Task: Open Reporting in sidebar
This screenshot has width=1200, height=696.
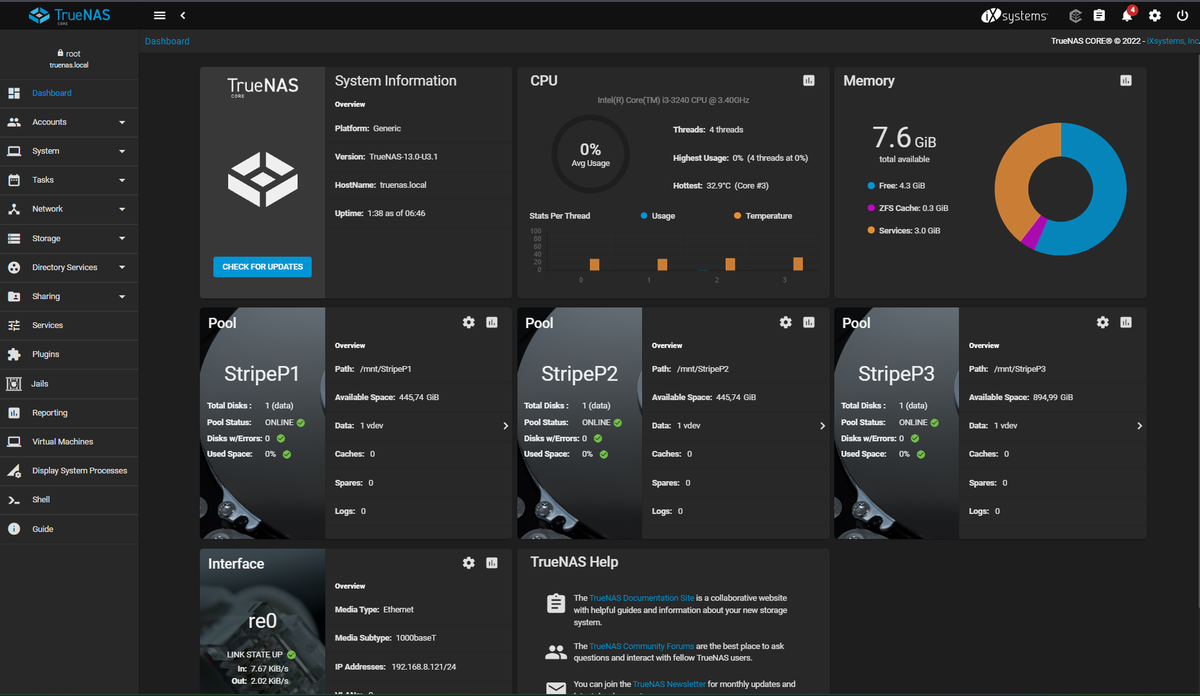Action: 69,412
